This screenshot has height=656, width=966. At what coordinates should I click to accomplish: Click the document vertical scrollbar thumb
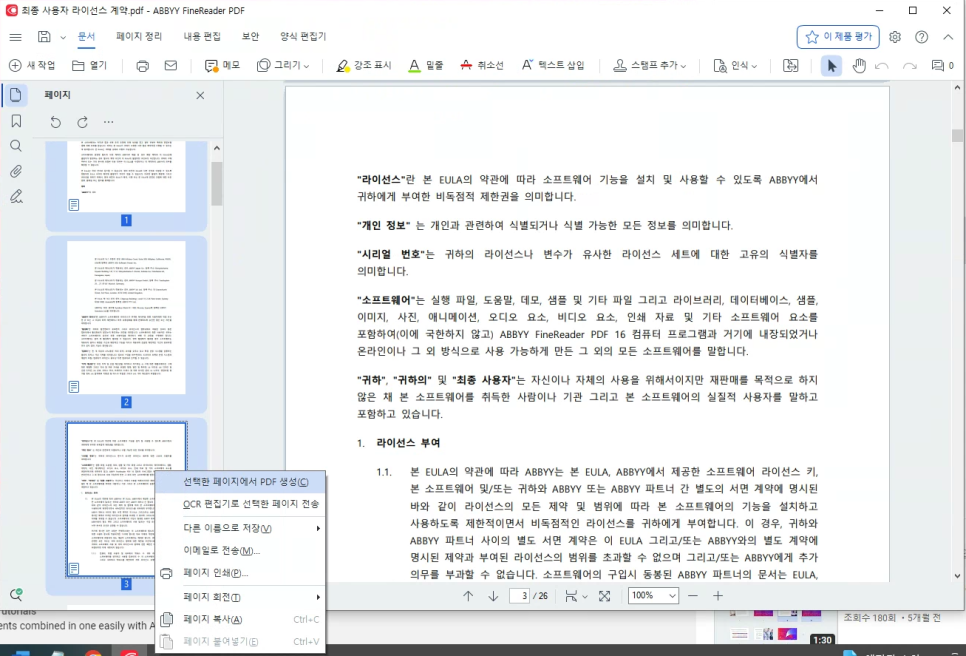pyautogui.click(x=957, y=136)
